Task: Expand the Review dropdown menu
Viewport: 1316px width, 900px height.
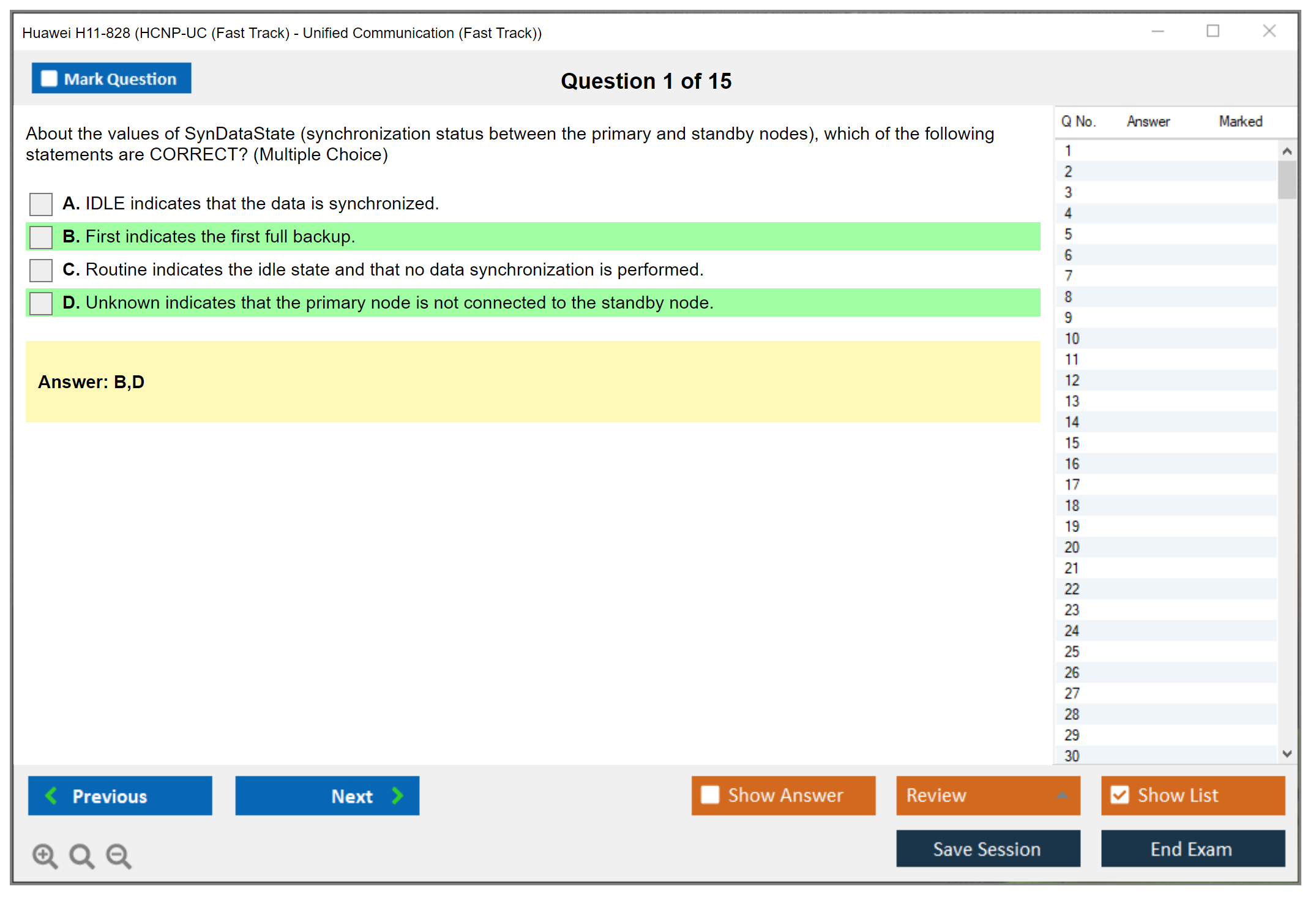Action: pos(1062,795)
